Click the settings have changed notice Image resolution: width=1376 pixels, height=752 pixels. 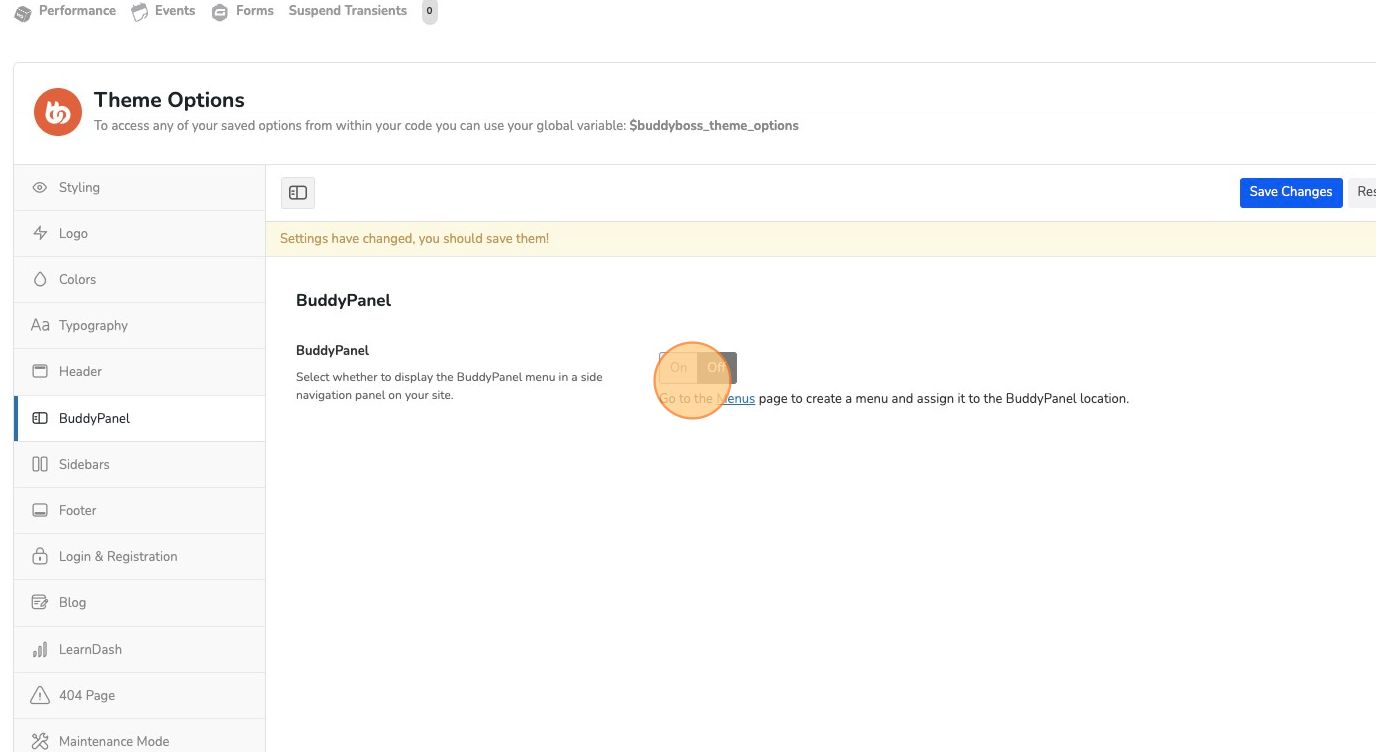820,239
